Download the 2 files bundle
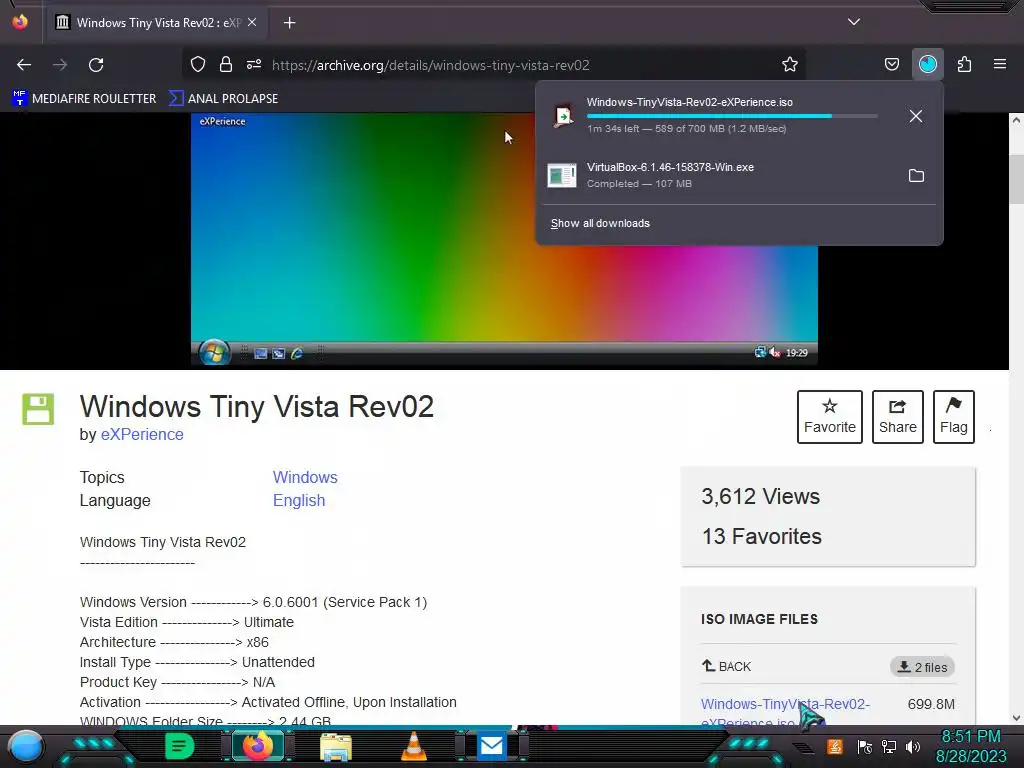Image resolution: width=1024 pixels, height=768 pixels. (x=922, y=667)
